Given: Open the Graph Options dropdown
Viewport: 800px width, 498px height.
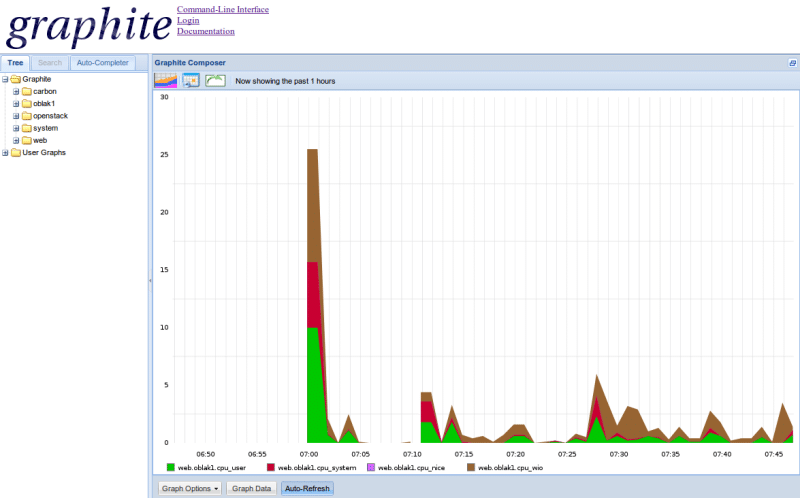Looking at the screenshot, I should coord(190,489).
